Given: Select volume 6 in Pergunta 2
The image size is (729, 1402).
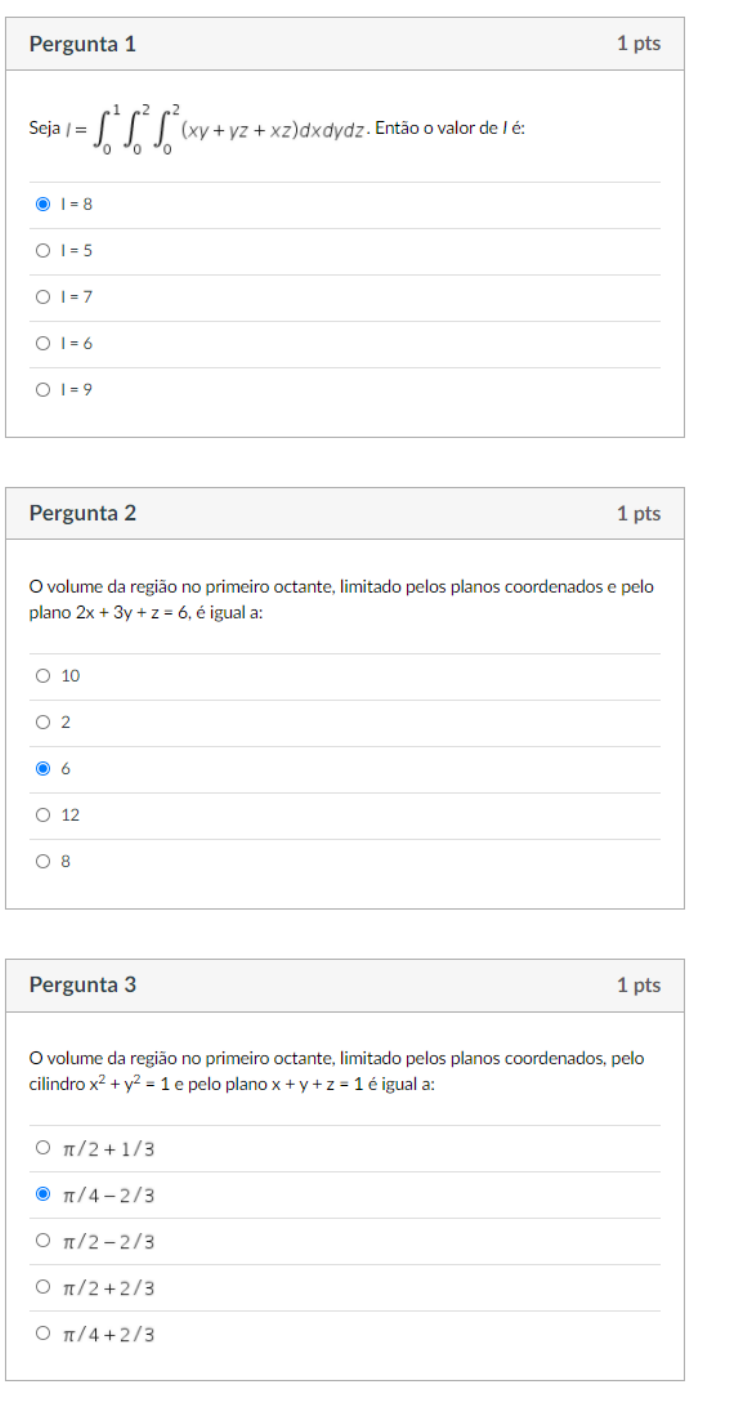Looking at the screenshot, I should pos(42,769).
